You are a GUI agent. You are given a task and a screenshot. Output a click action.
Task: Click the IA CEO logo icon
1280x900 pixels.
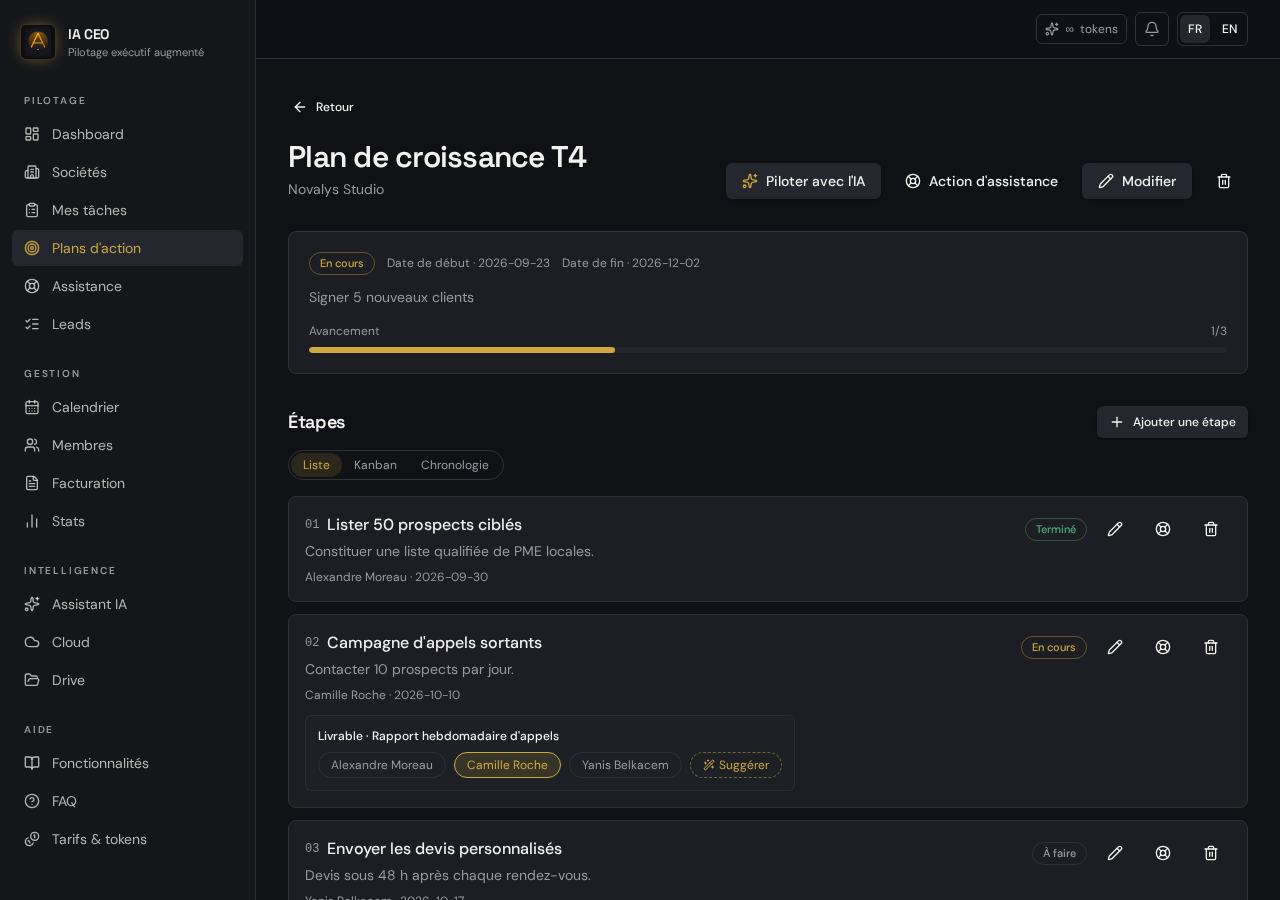38,42
